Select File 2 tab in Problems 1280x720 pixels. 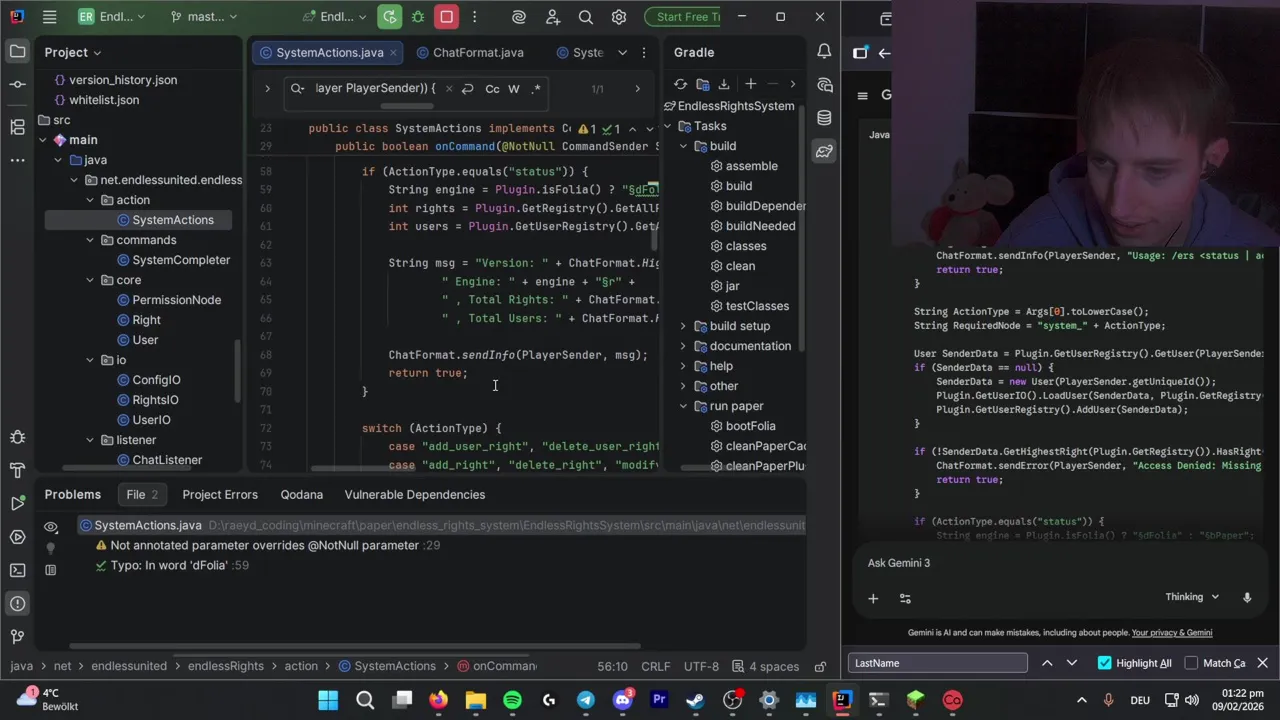[x=142, y=494]
